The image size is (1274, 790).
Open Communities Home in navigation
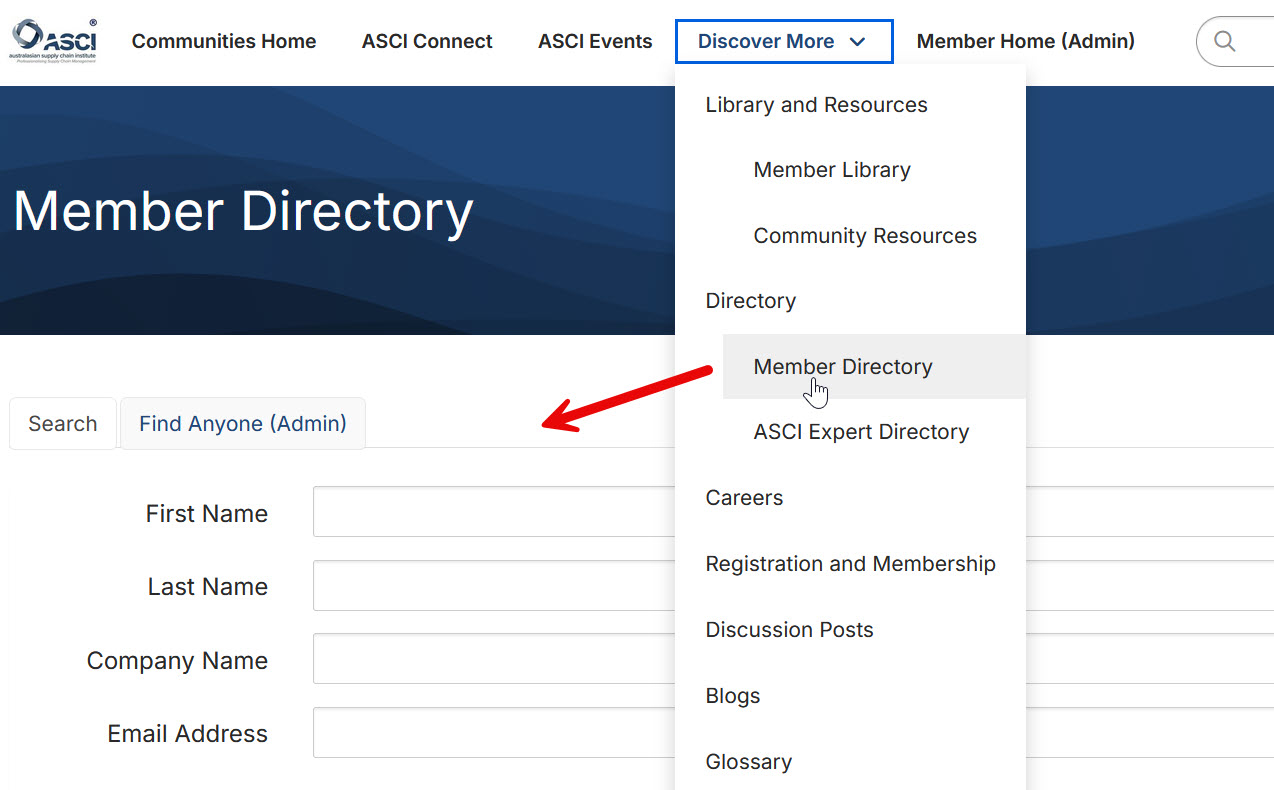coord(224,41)
